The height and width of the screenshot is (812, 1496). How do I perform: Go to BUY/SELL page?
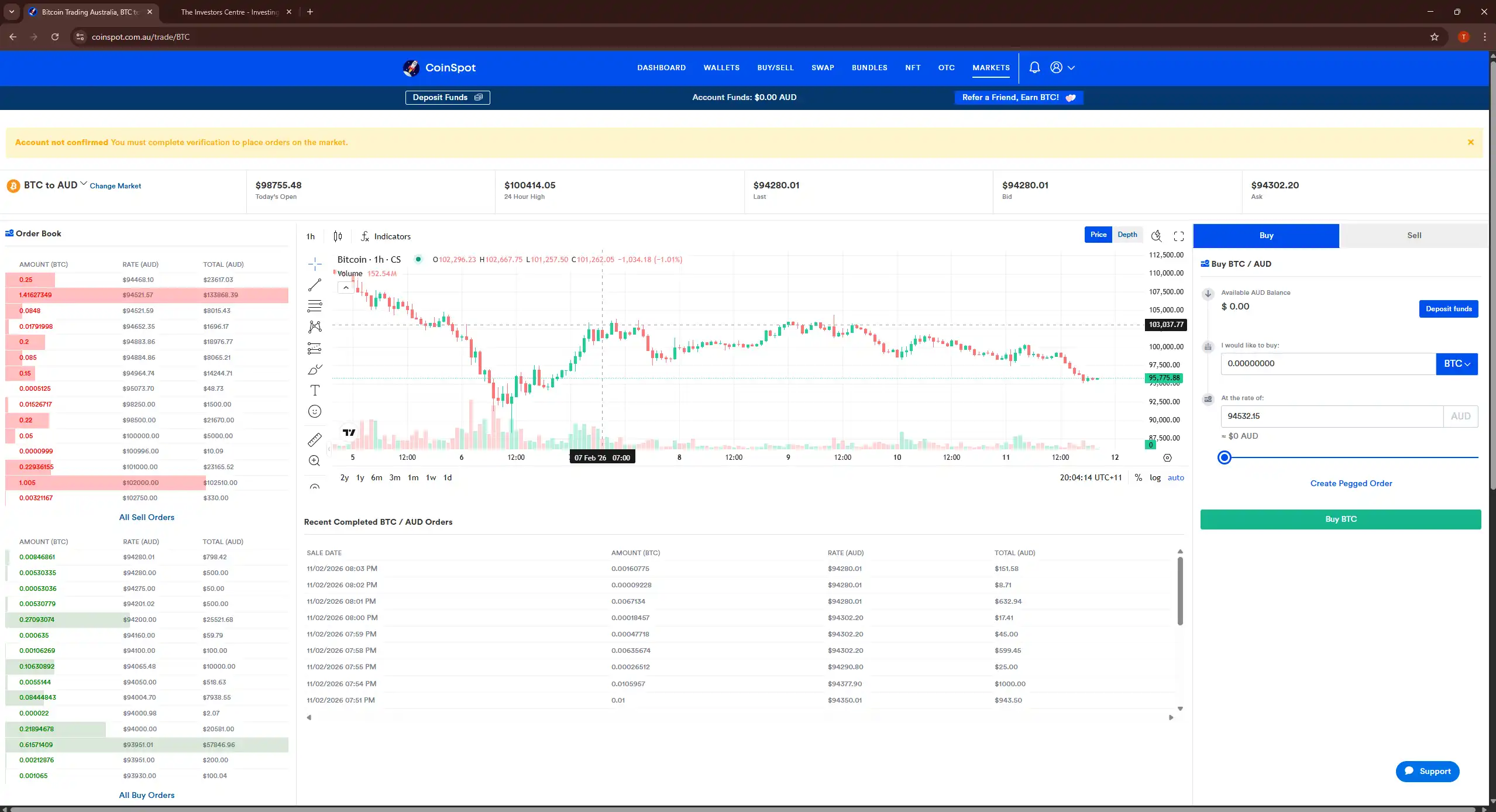(775, 68)
